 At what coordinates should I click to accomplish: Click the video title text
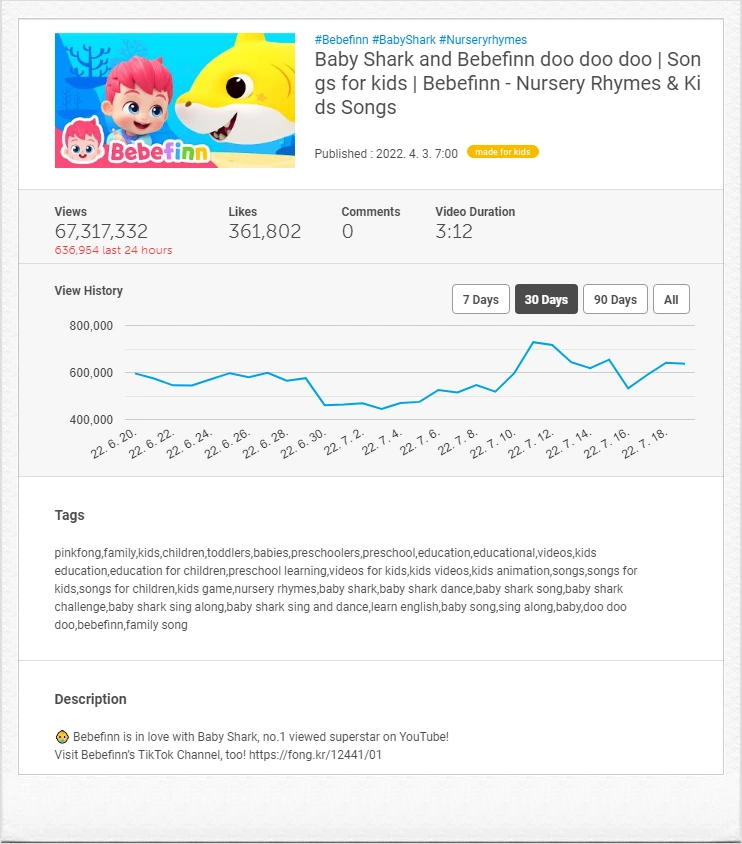pos(507,83)
